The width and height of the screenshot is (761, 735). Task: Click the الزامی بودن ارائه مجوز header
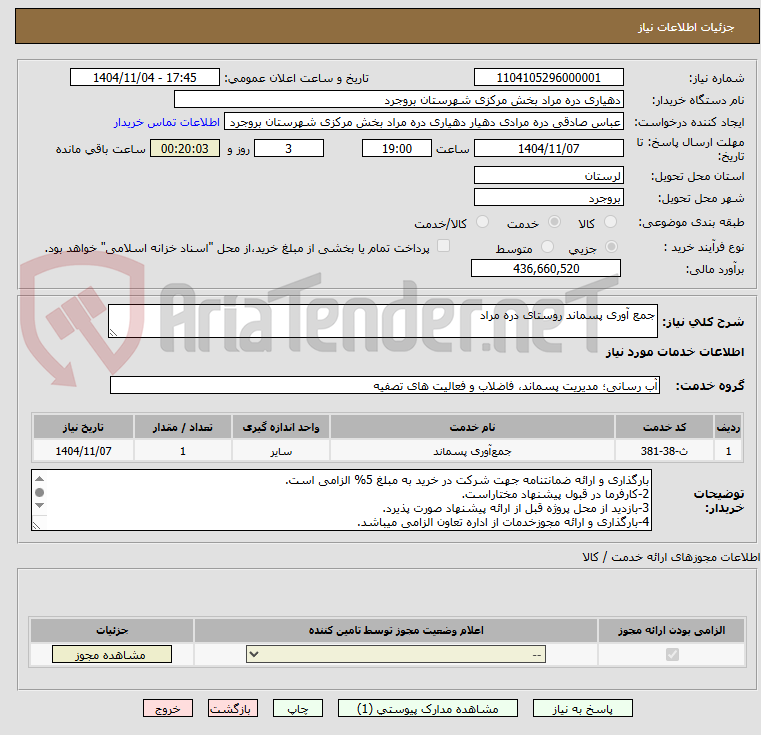point(672,630)
